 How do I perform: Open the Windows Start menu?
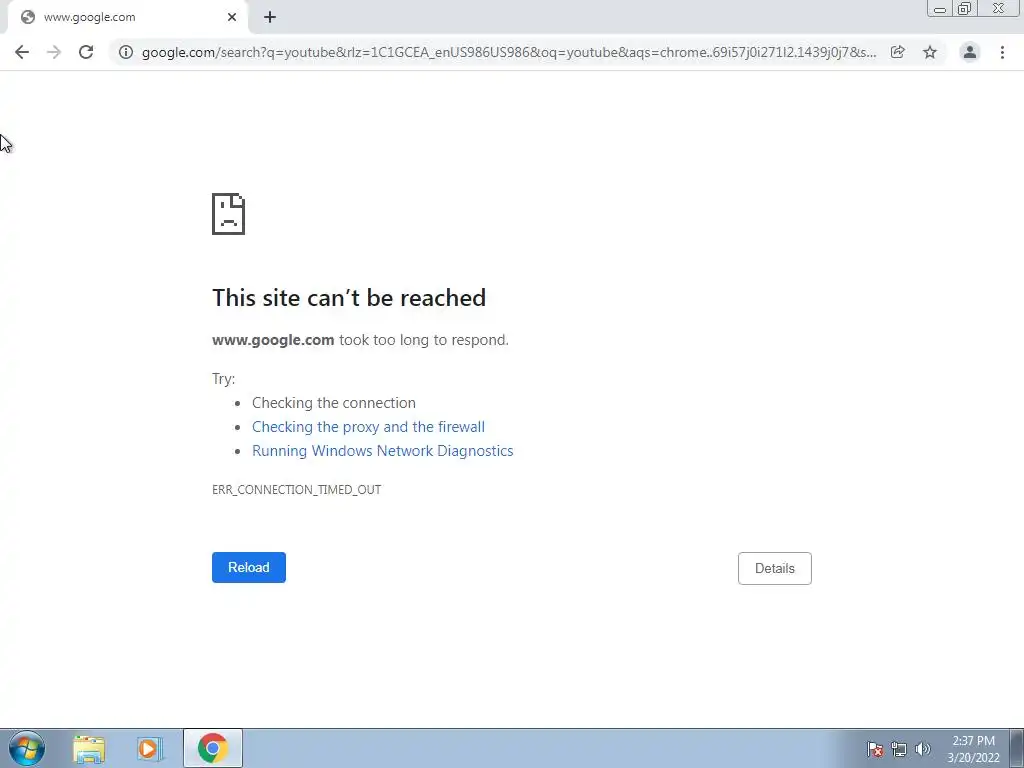27,748
